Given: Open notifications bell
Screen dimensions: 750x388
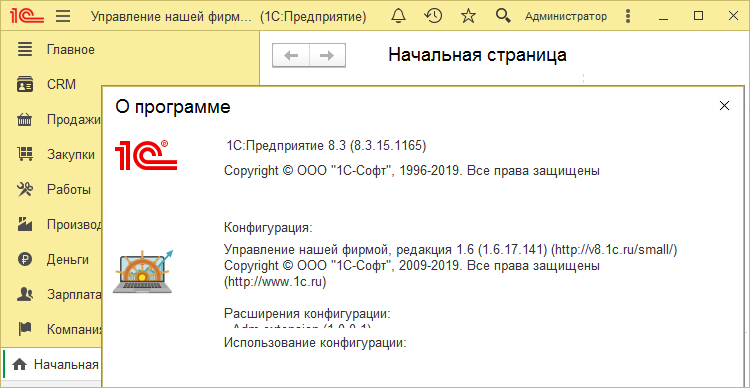Looking at the screenshot, I should 398,16.
